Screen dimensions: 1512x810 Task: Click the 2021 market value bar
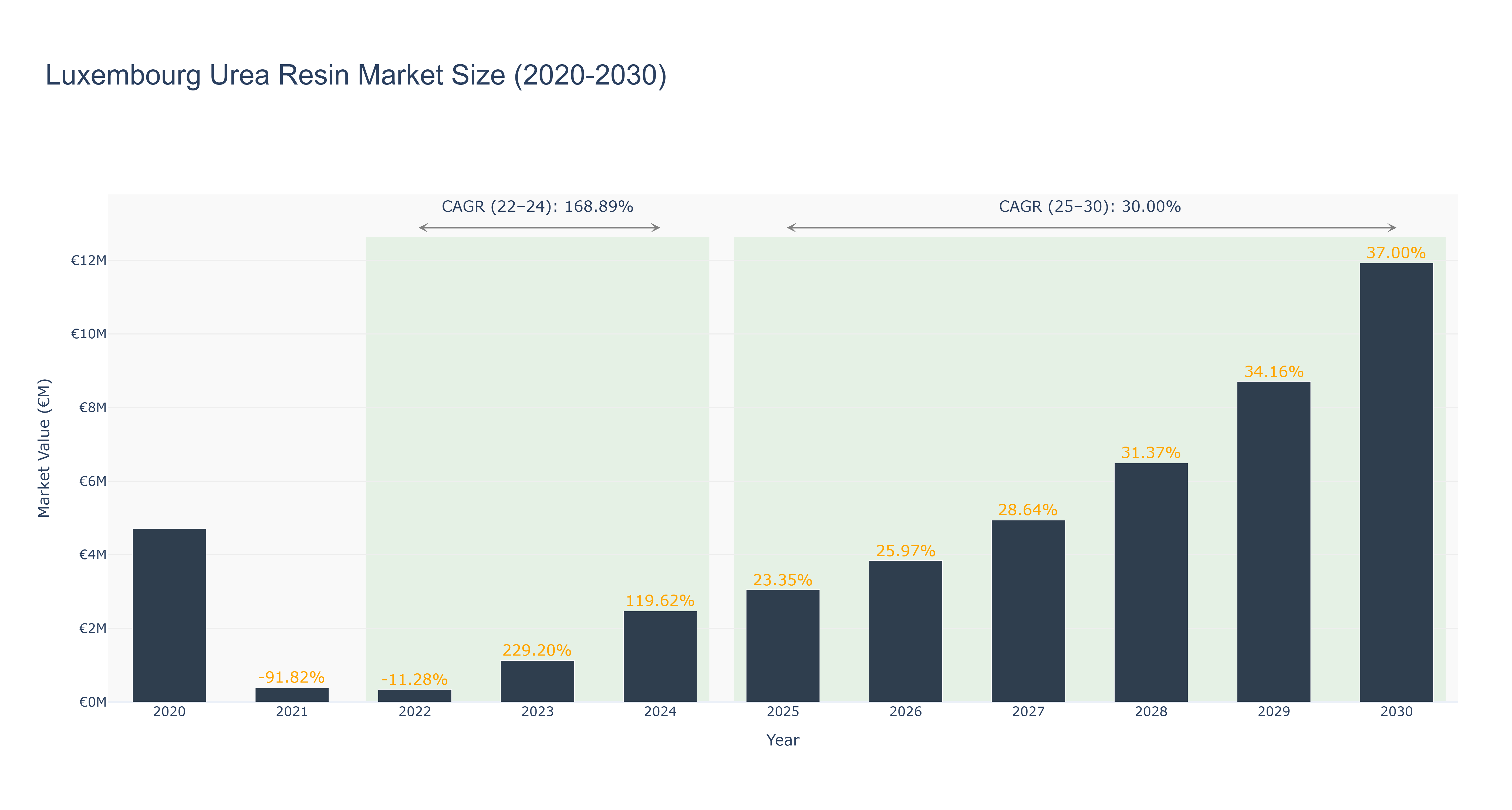coord(292,695)
